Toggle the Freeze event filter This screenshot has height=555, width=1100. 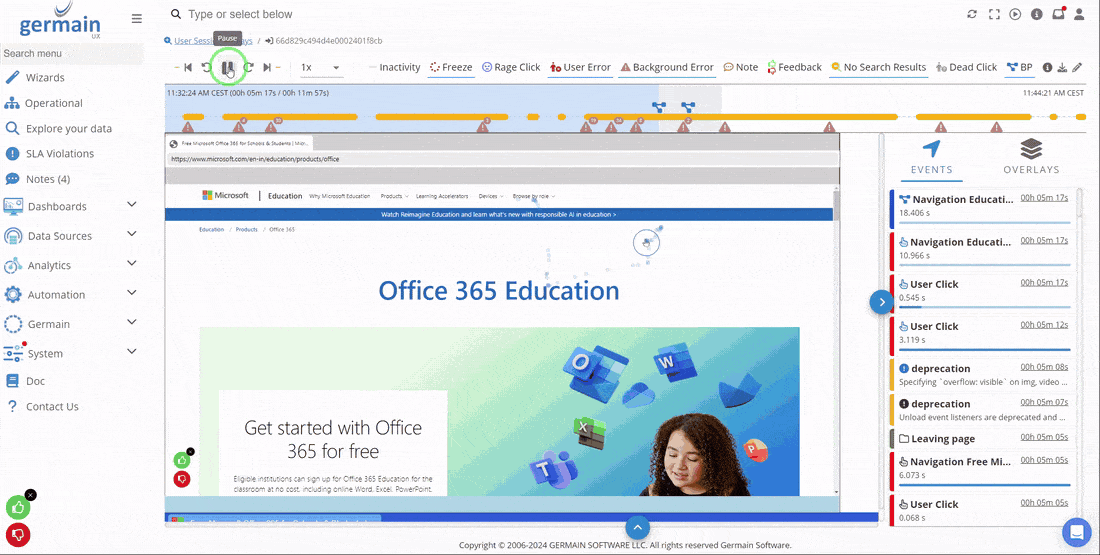(451, 67)
